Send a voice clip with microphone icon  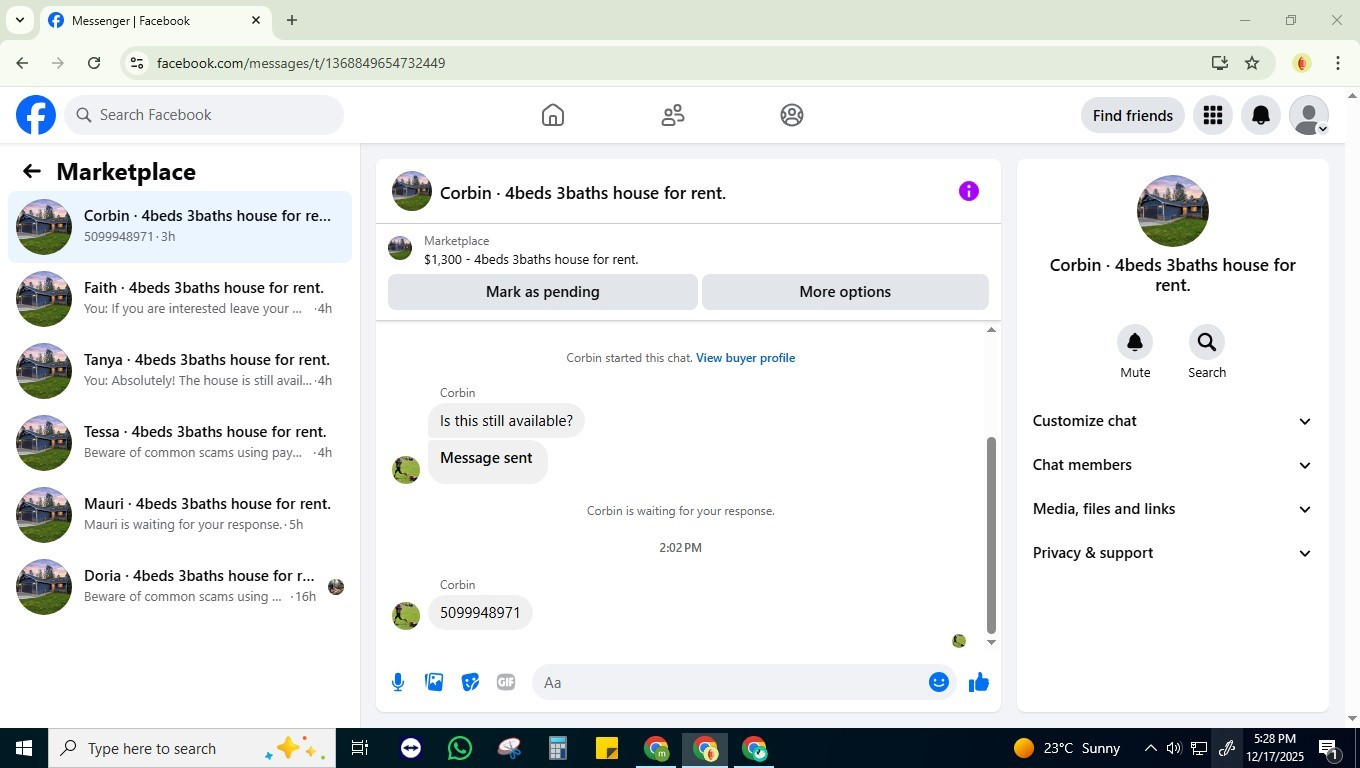398,682
